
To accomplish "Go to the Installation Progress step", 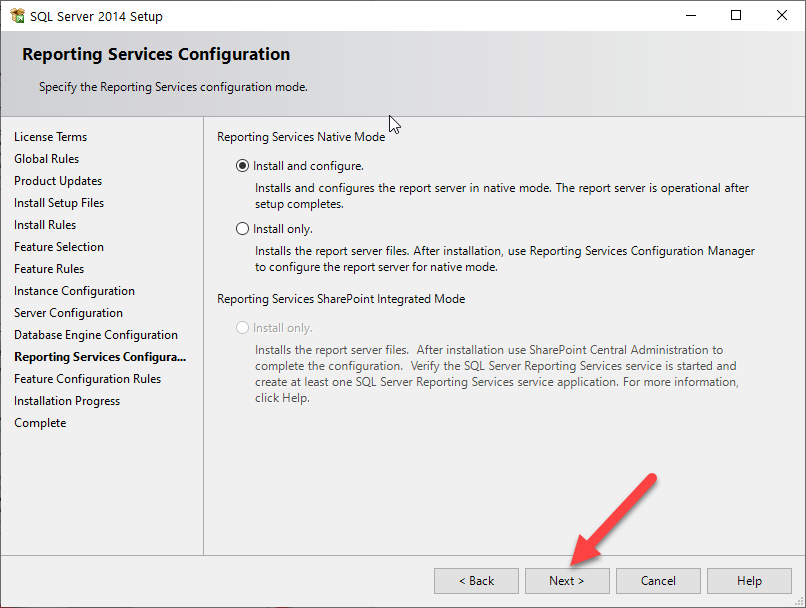I will click(x=67, y=401).
